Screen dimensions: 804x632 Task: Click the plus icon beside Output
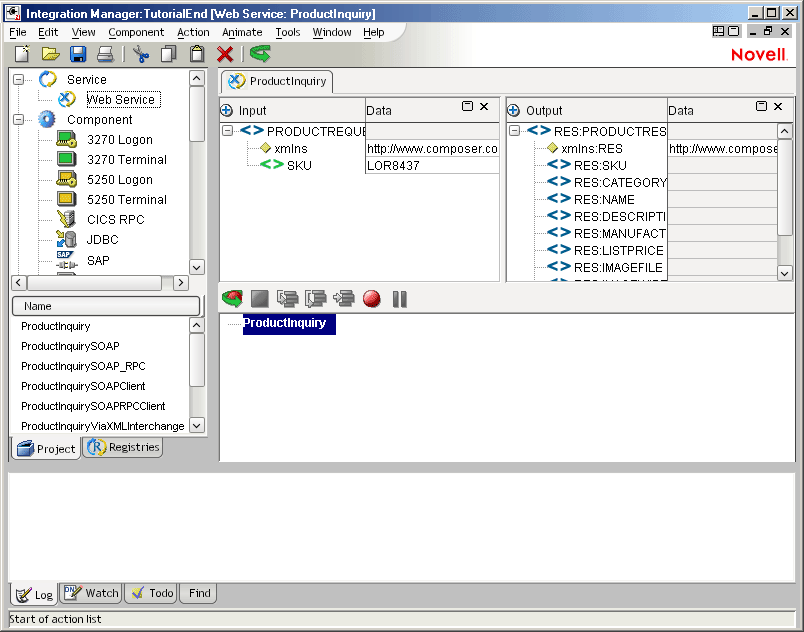513,110
